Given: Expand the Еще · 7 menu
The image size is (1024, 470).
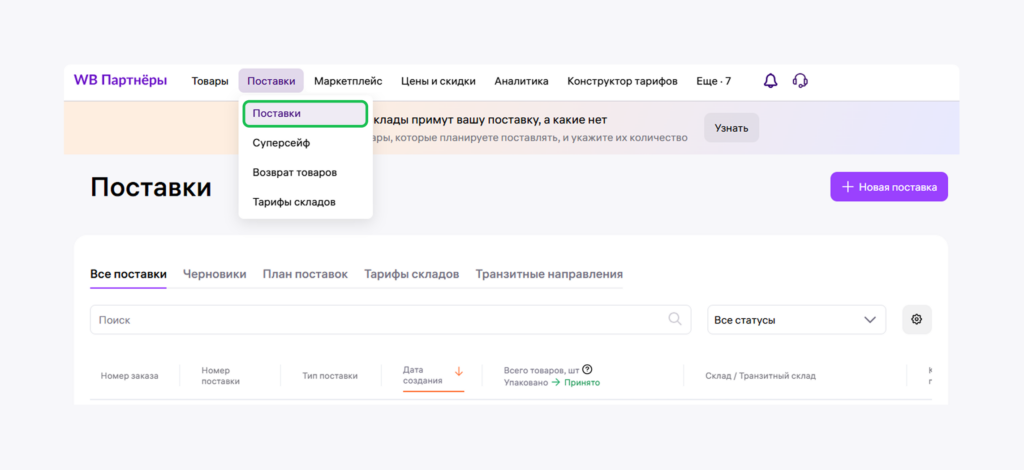Looking at the screenshot, I should [x=714, y=81].
